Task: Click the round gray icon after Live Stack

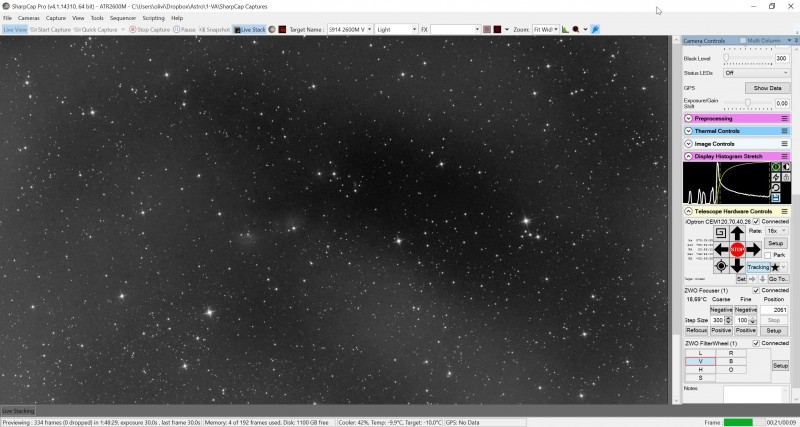Action: [x=272, y=30]
